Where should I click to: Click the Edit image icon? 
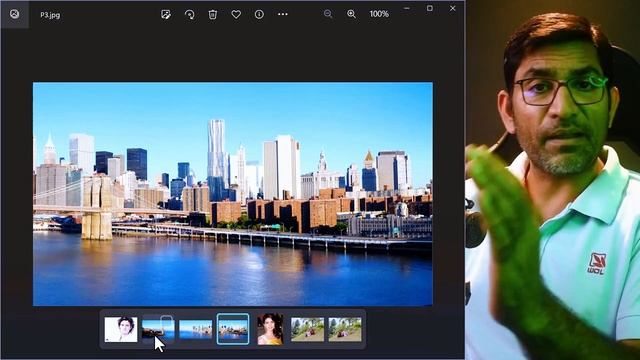166,14
